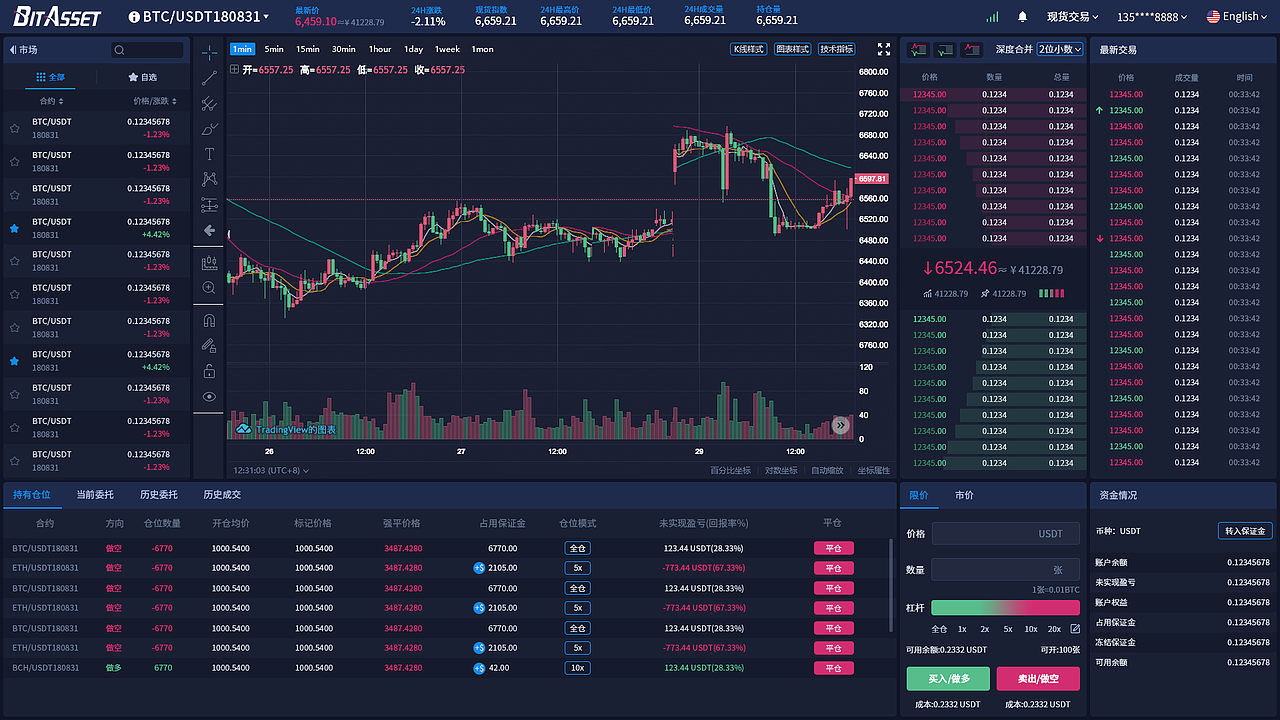
Task: Open the trend line drawing tool
Action: (209, 77)
